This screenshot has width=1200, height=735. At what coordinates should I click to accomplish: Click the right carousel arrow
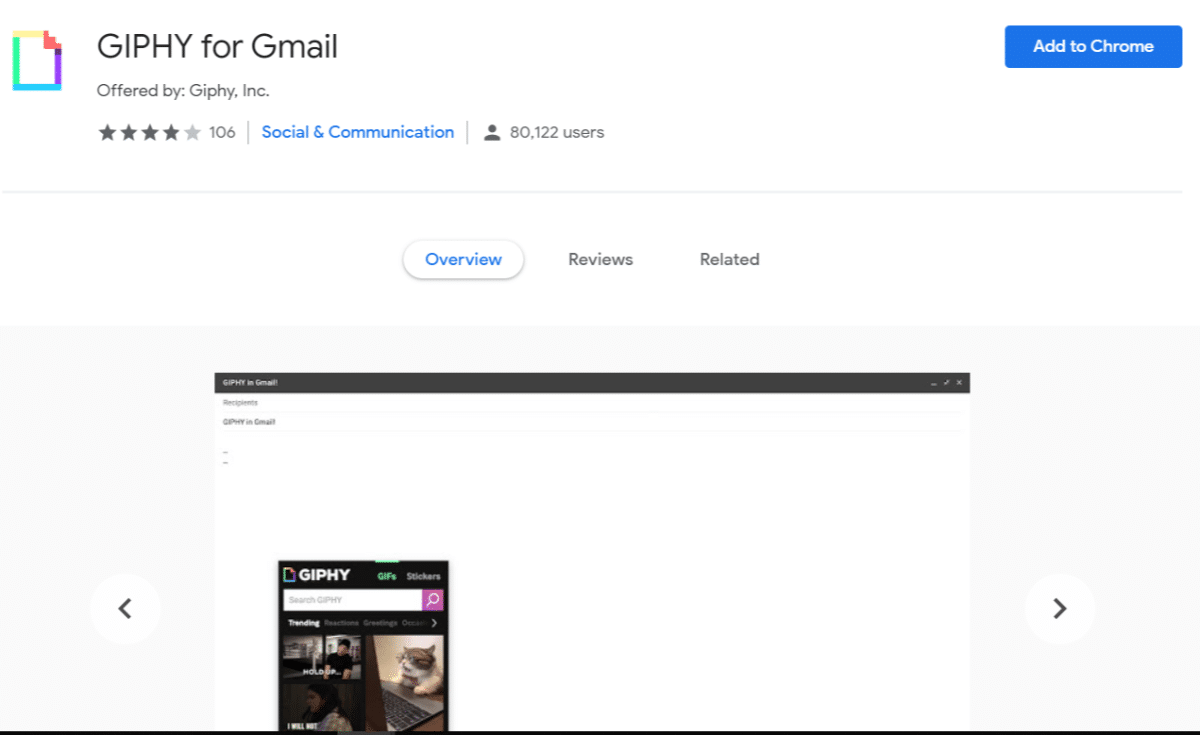tap(1060, 608)
